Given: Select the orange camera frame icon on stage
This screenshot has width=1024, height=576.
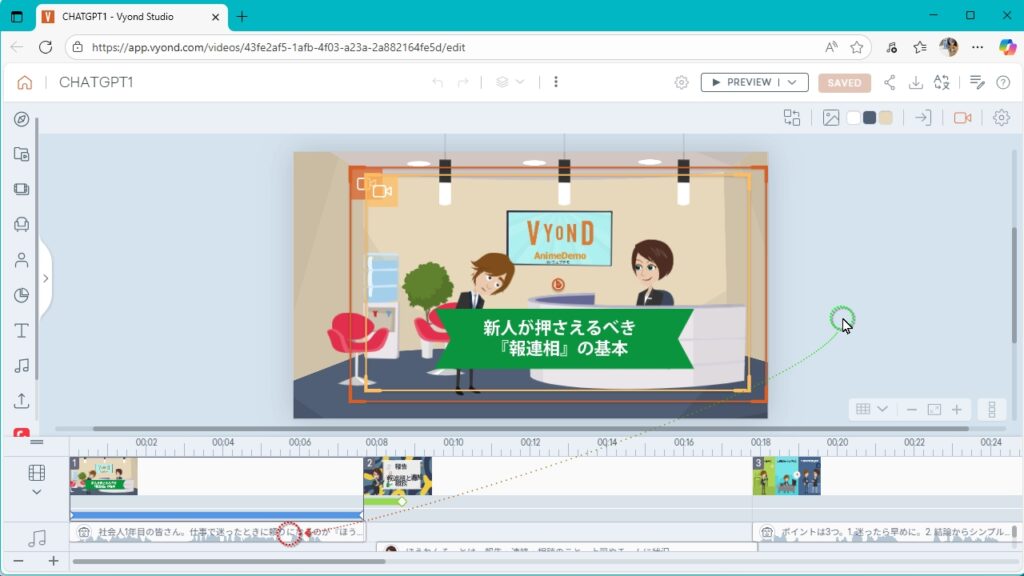Looking at the screenshot, I should pyautogui.click(x=361, y=184).
